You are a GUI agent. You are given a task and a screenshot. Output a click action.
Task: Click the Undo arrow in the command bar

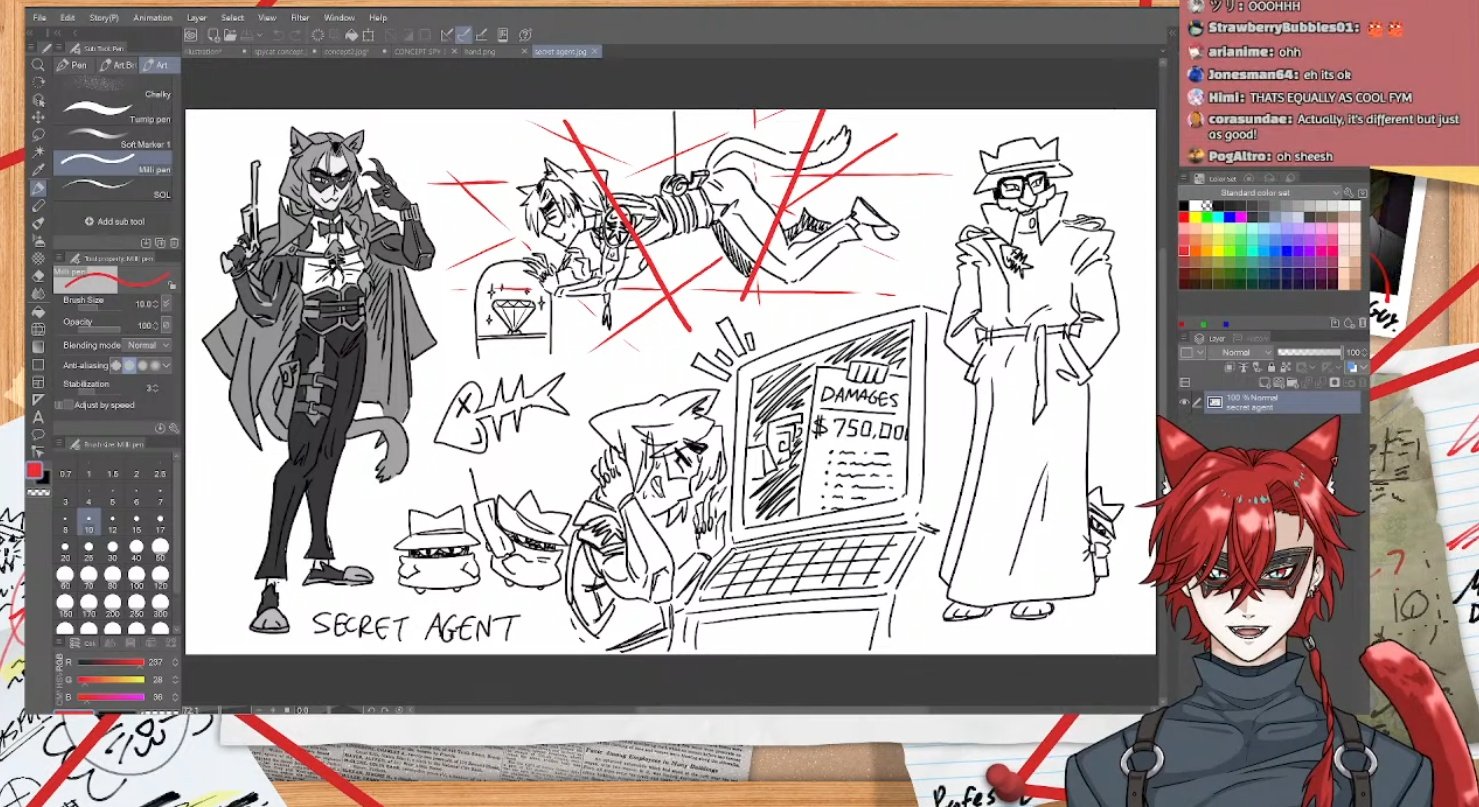coord(281,35)
